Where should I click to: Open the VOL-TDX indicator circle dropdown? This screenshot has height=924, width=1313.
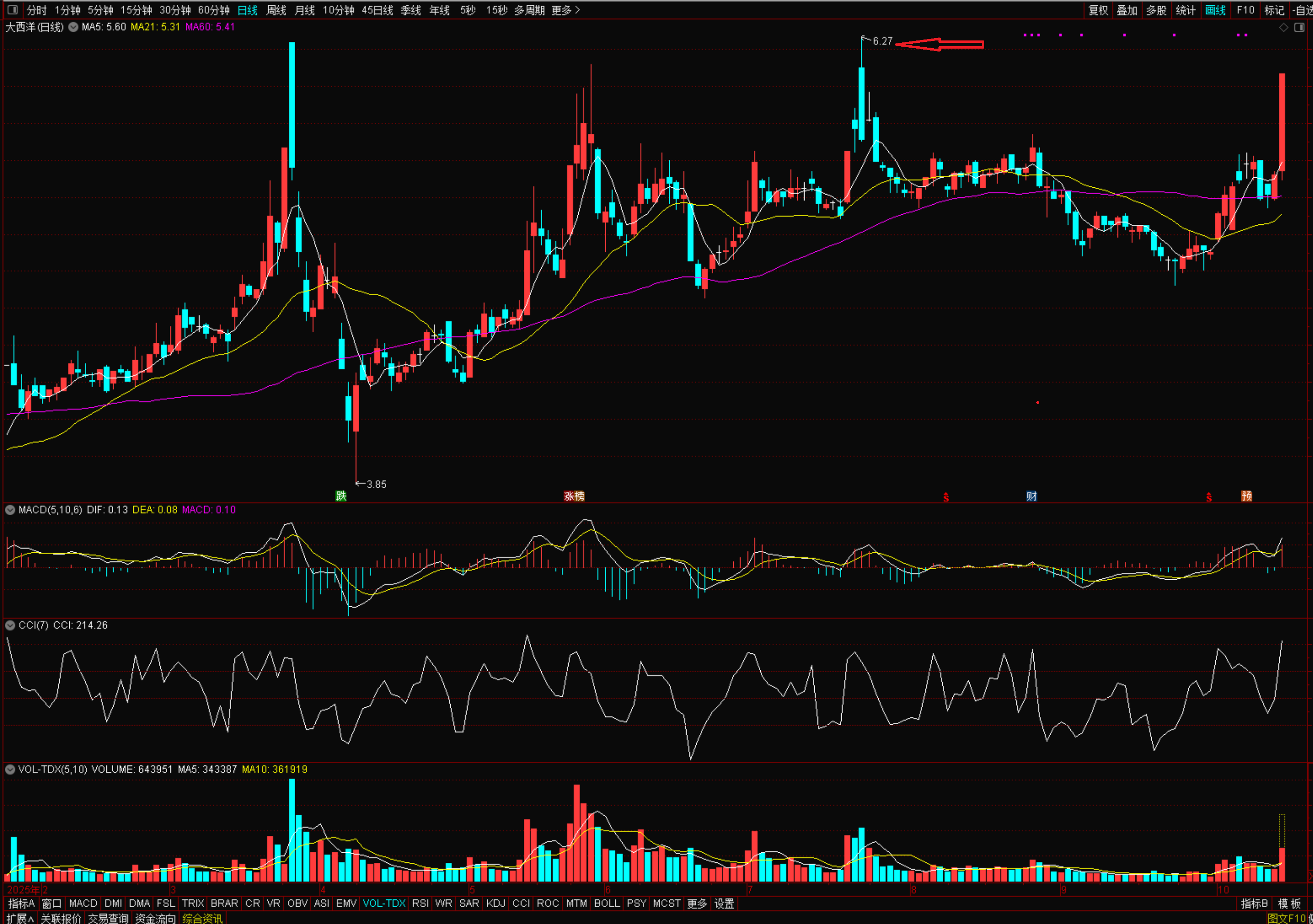(x=10, y=769)
